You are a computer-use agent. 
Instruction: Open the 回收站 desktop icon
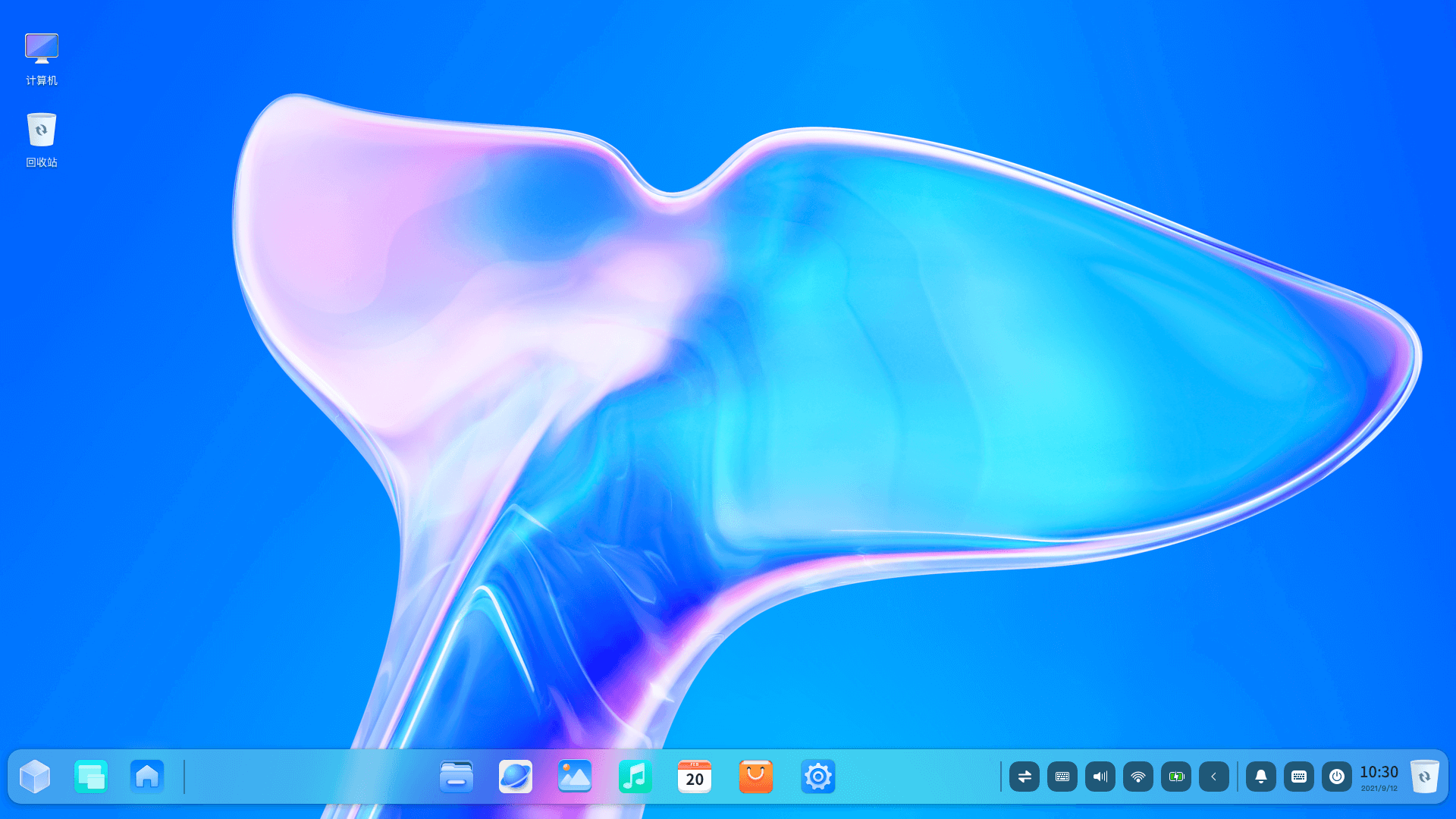pyautogui.click(x=42, y=140)
